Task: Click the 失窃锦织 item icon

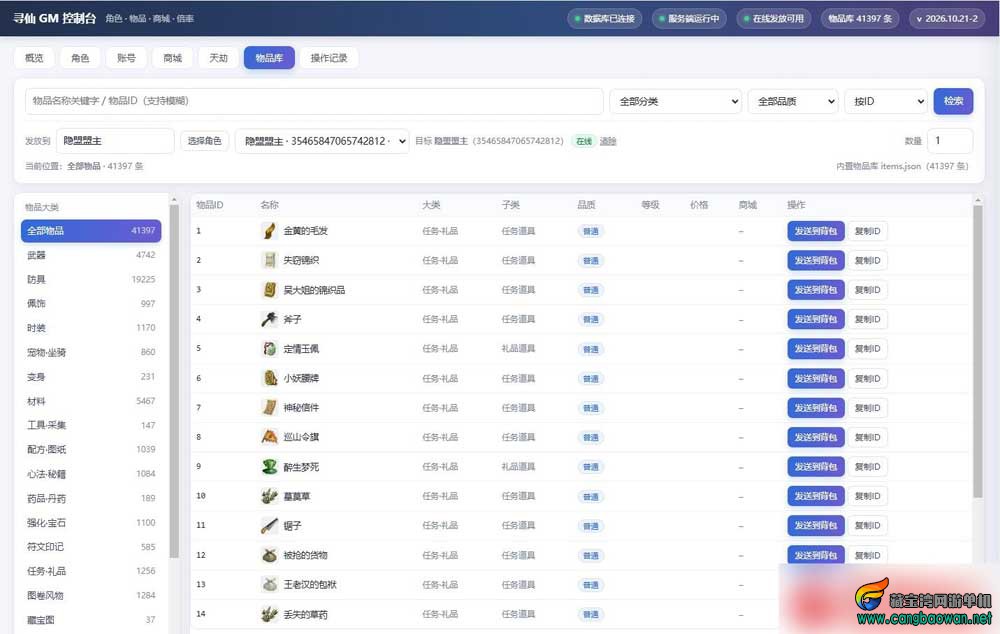Action: point(270,260)
